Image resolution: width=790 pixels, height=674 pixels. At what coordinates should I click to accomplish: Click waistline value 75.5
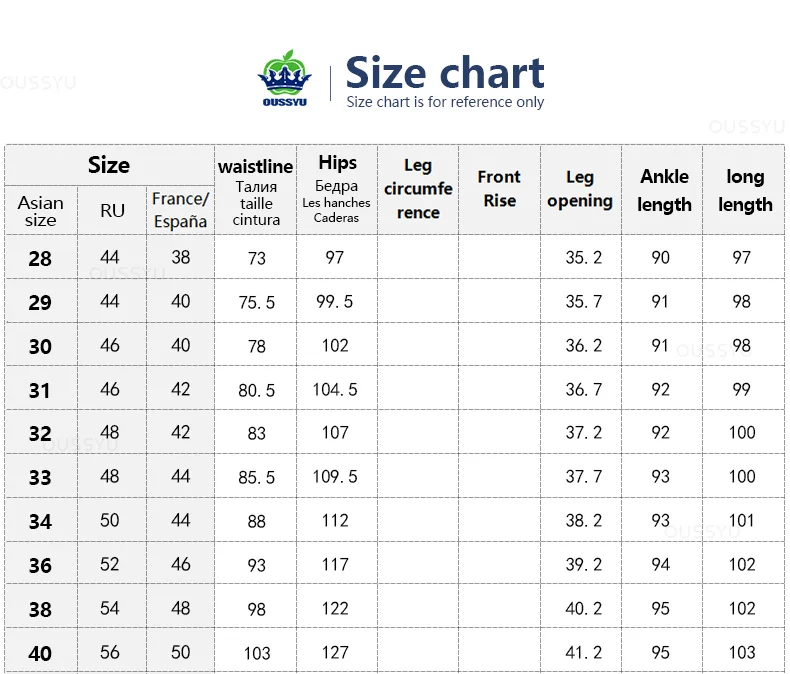click(256, 302)
